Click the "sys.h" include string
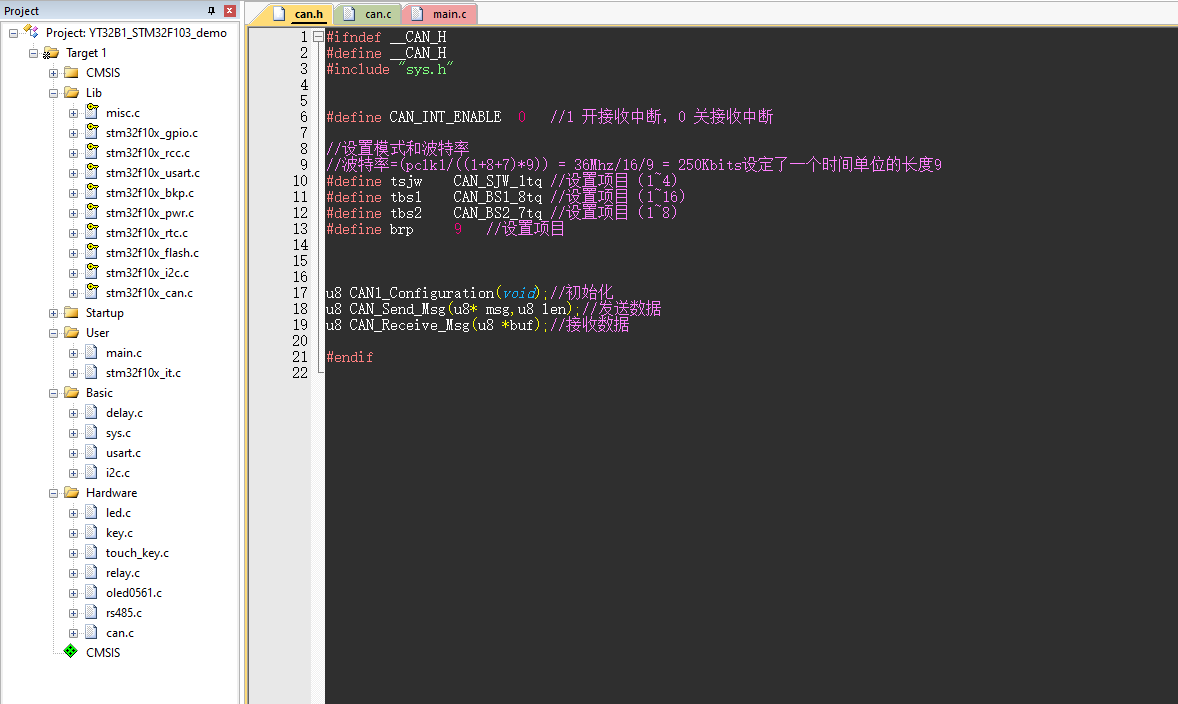1178x704 pixels. click(425, 69)
